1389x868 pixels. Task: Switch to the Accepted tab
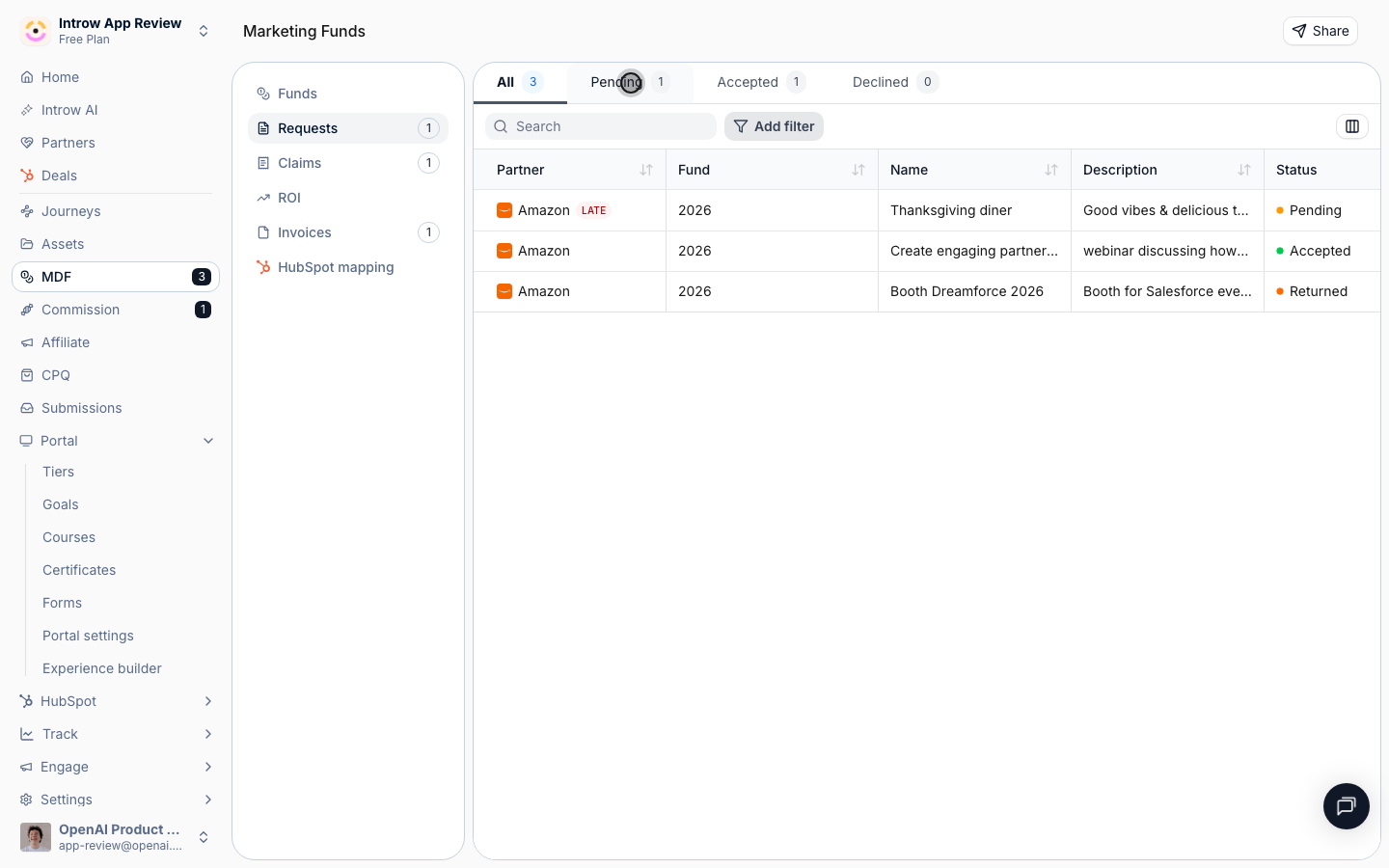[761, 82]
